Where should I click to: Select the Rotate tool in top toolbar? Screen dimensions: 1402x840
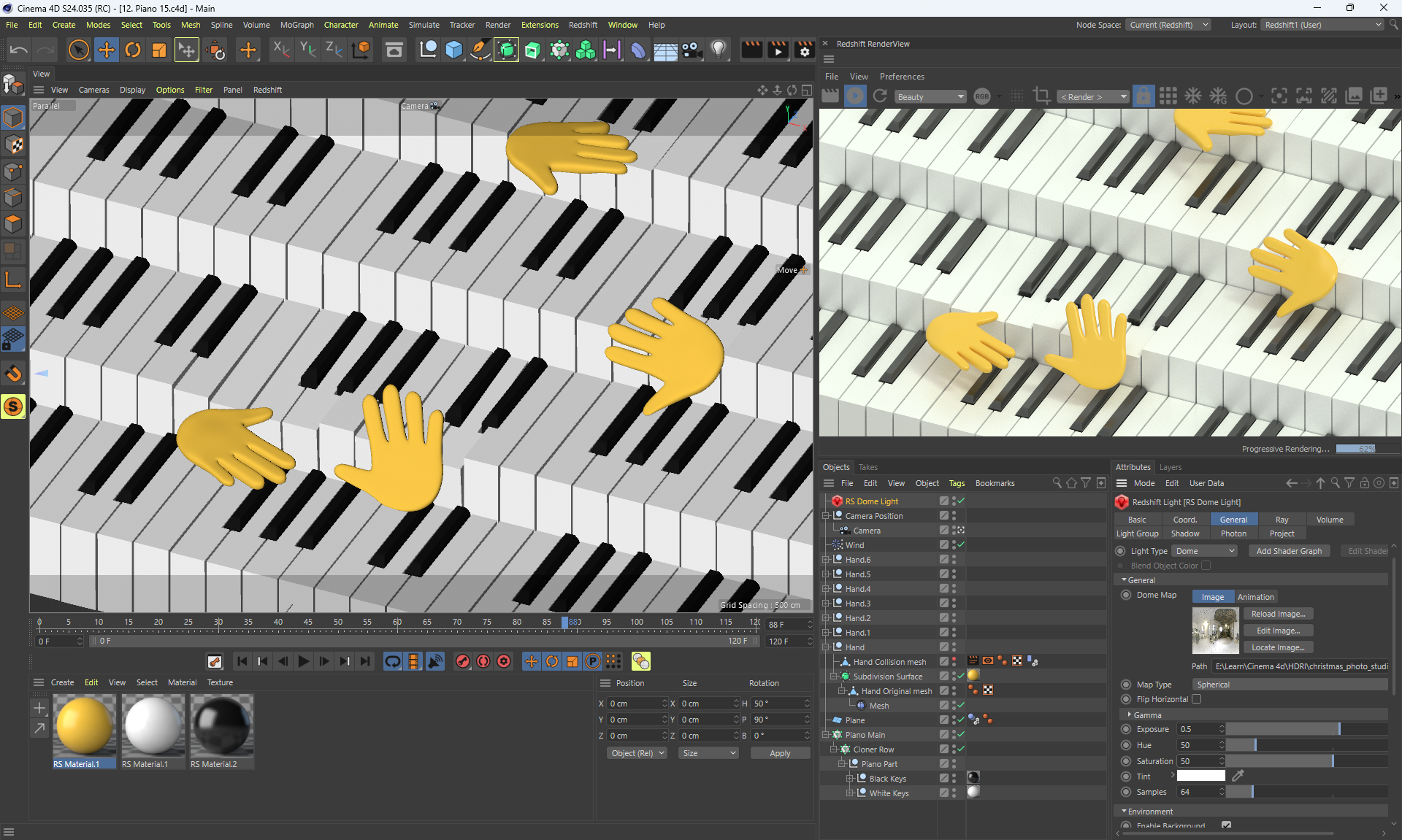click(133, 50)
